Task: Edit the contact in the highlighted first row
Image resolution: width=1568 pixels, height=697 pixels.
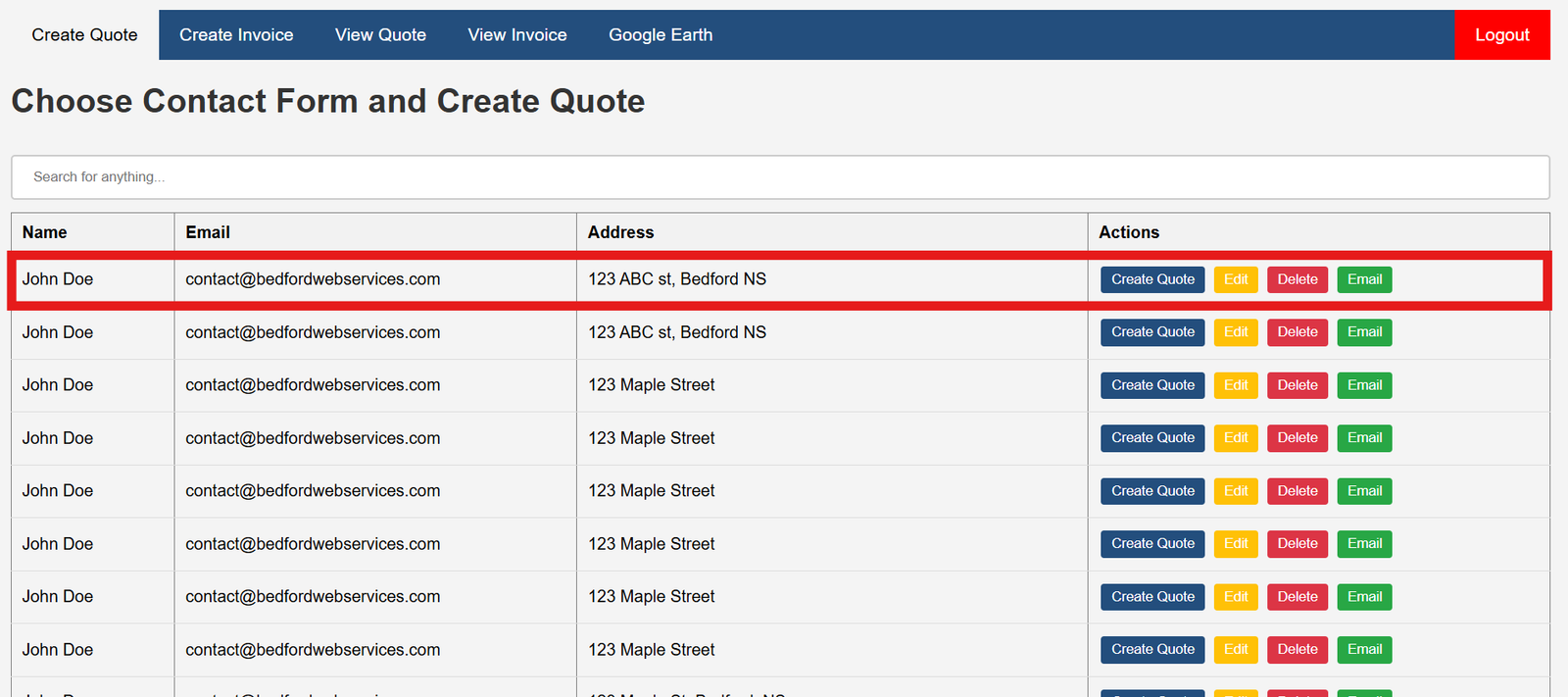Action: (x=1236, y=279)
